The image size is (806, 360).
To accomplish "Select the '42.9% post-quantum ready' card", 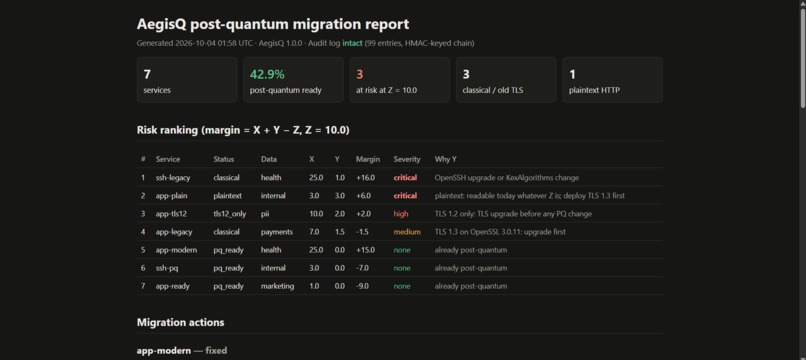I will (x=293, y=80).
